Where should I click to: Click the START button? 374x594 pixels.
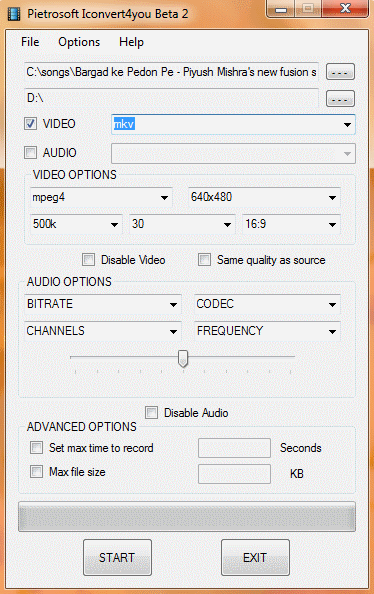117,558
